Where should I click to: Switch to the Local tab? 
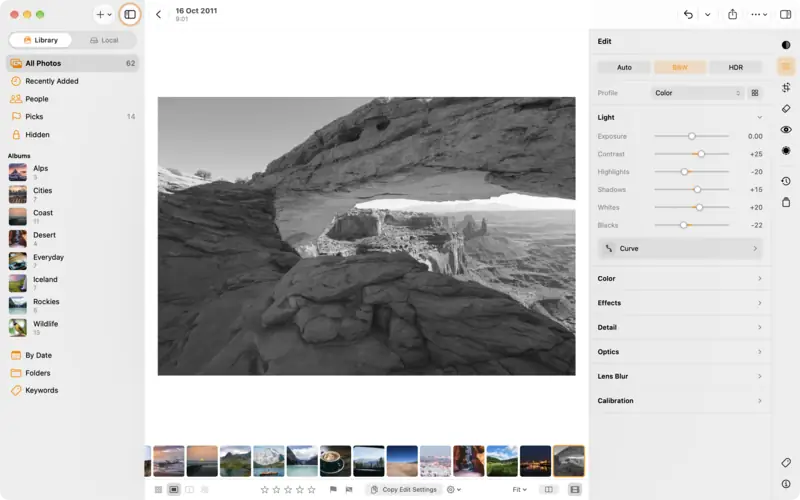[104, 40]
